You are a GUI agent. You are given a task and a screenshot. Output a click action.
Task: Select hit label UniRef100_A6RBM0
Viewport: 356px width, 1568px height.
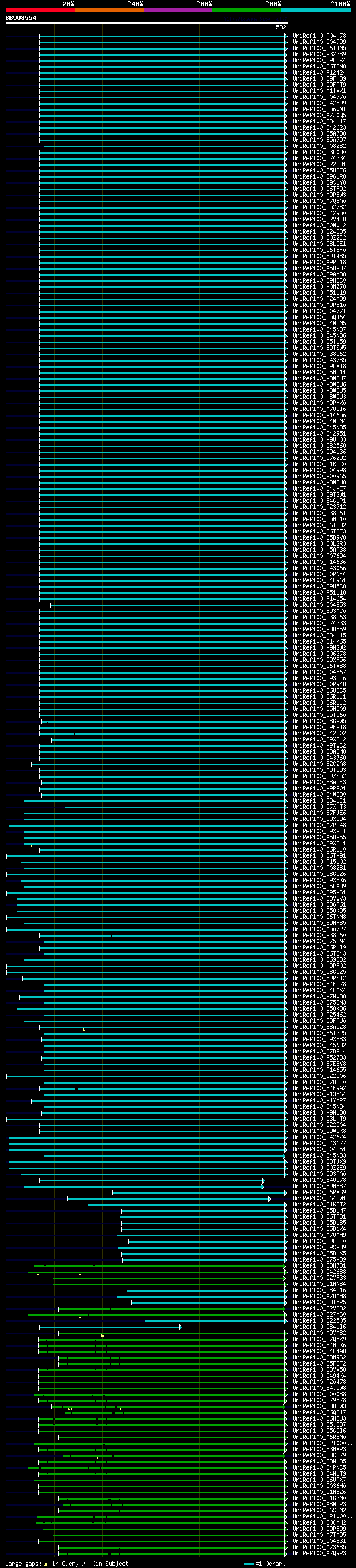coord(319,1437)
